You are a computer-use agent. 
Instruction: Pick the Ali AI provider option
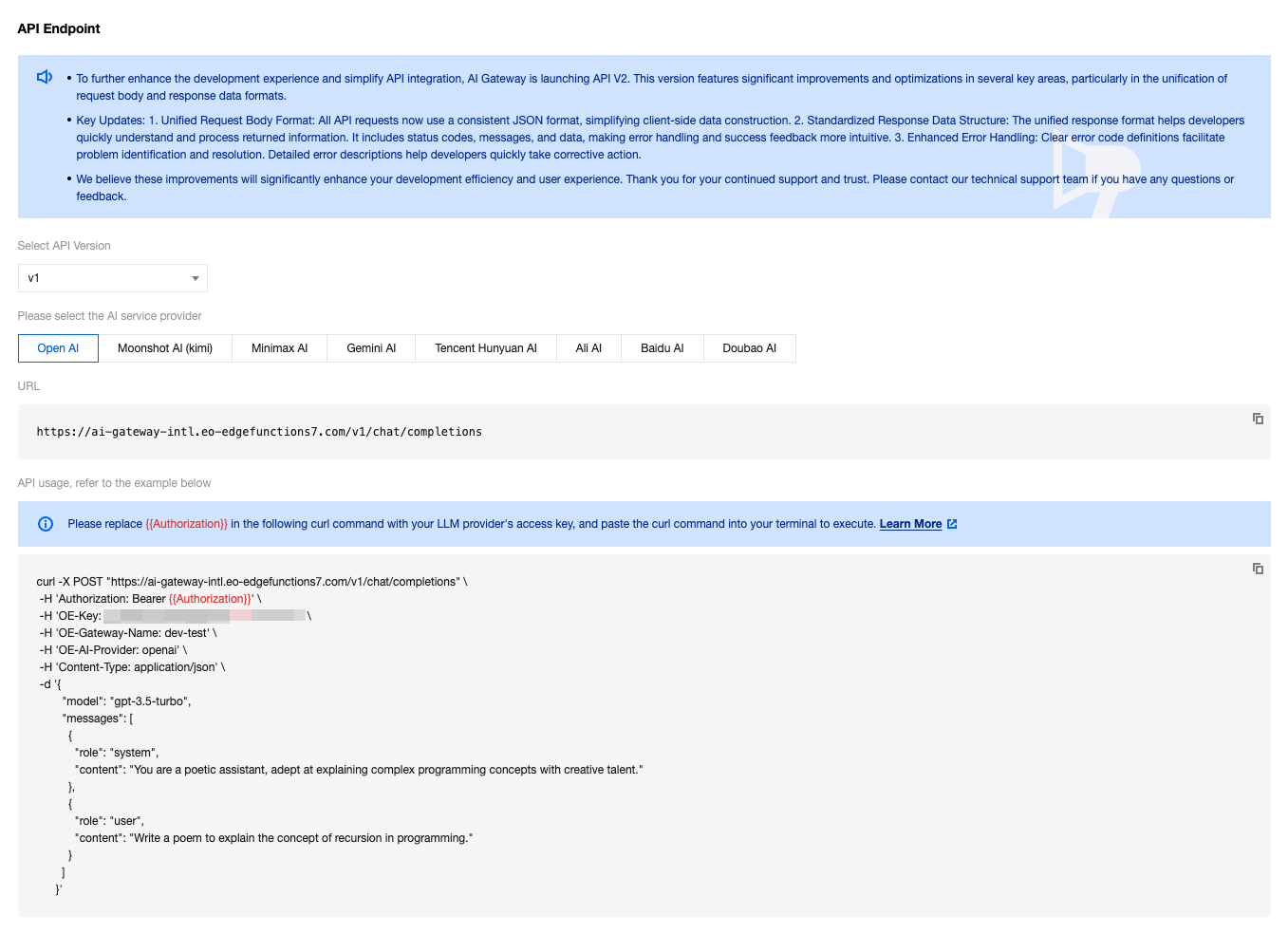(588, 348)
